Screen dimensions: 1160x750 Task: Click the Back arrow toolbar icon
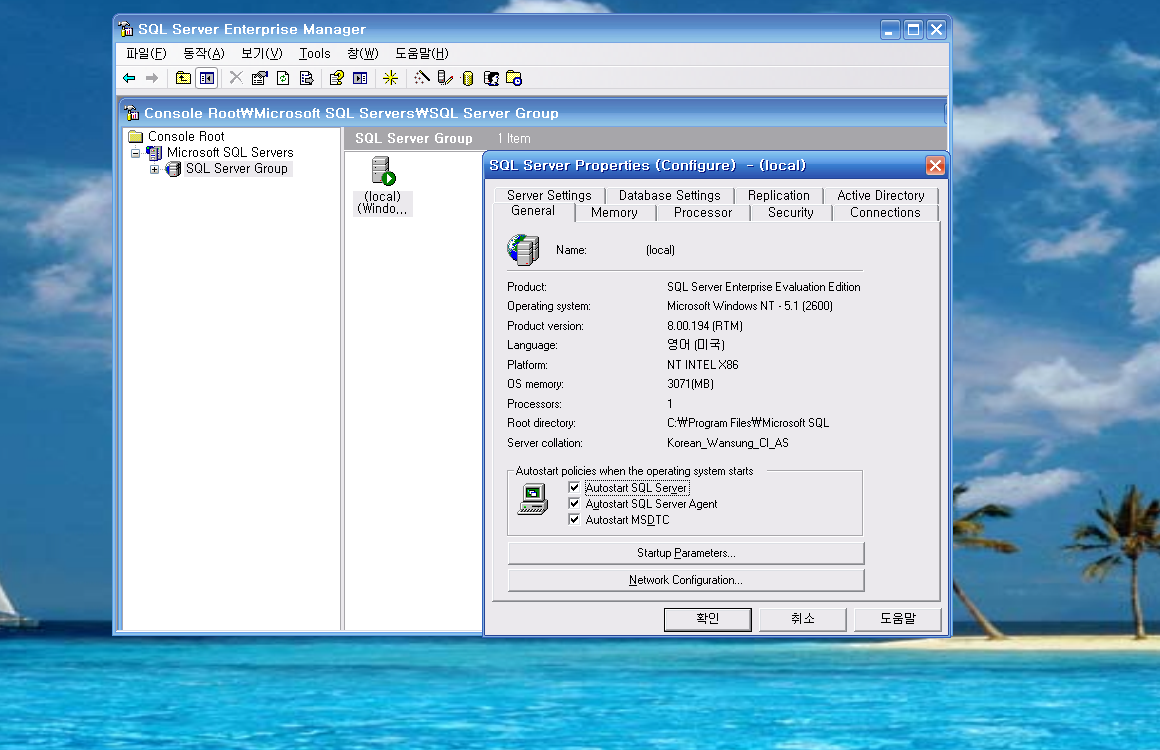coord(129,78)
